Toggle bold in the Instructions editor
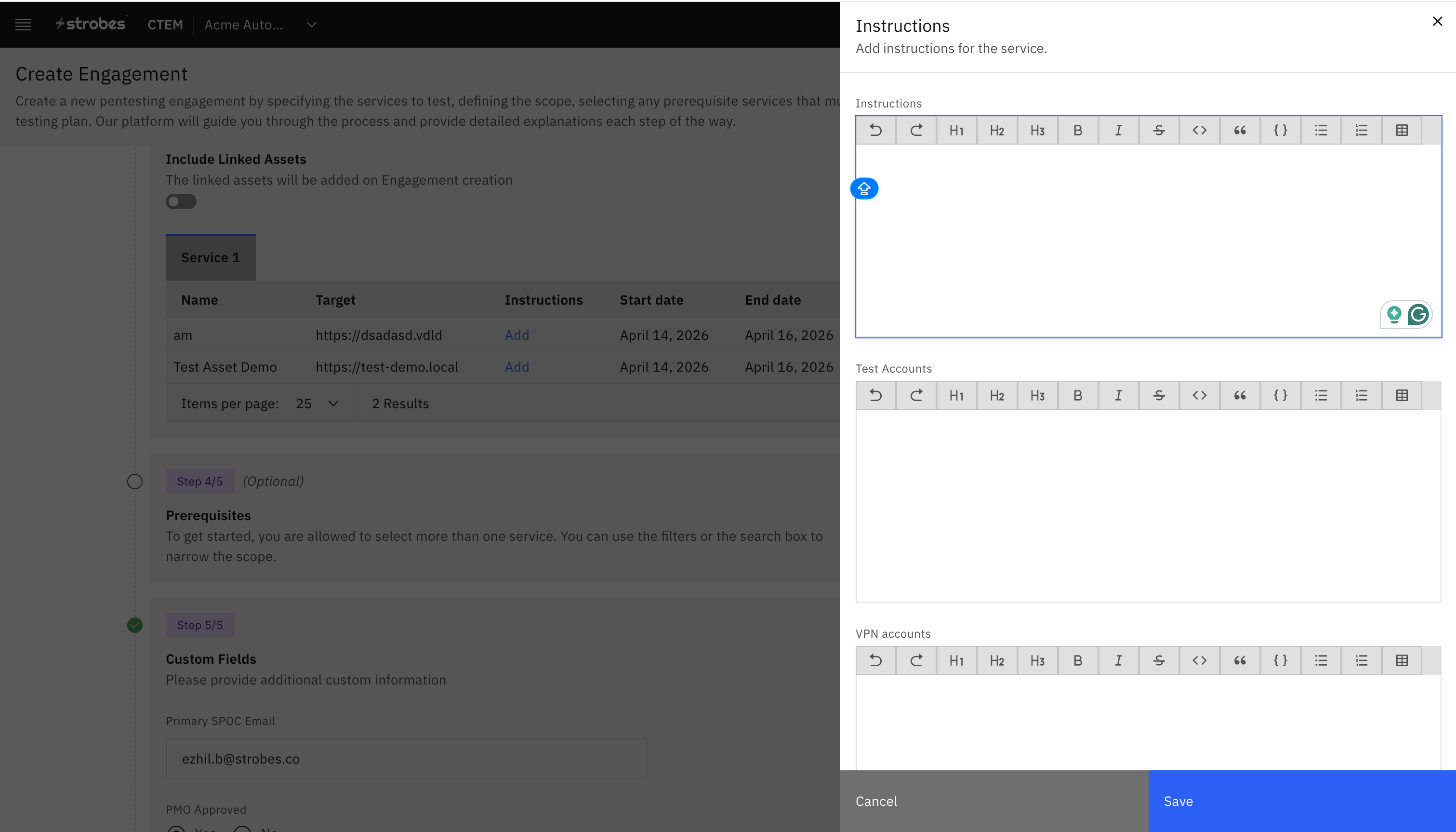The width and height of the screenshot is (1456, 832). coord(1077,130)
